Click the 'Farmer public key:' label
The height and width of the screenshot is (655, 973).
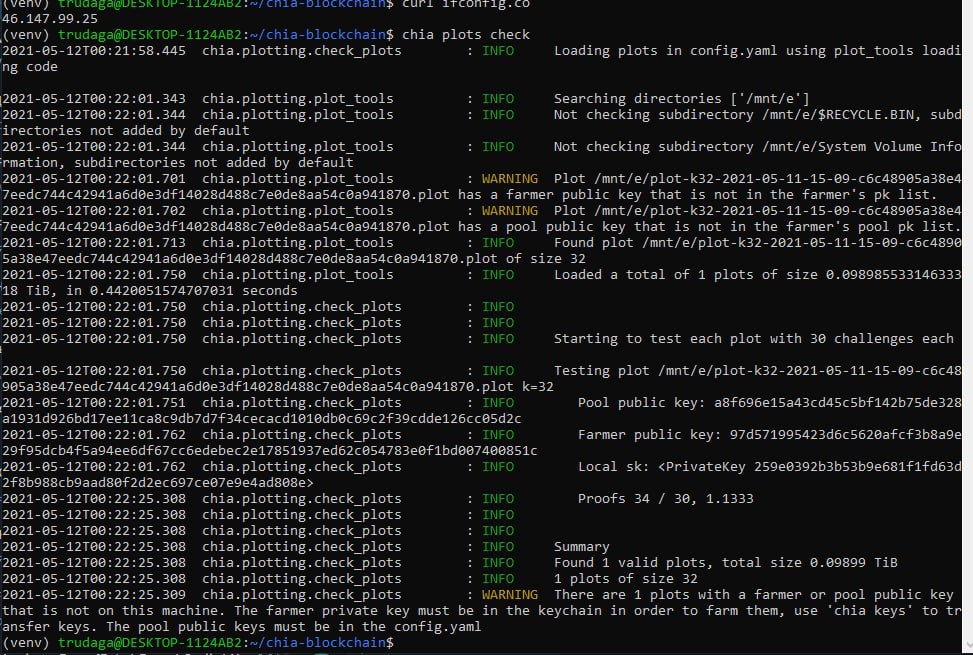(650, 435)
